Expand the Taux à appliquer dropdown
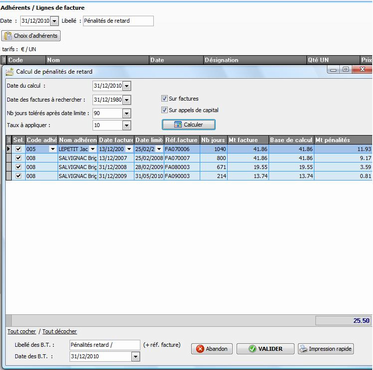Viewport: 373px width, 370px height. coord(127,125)
